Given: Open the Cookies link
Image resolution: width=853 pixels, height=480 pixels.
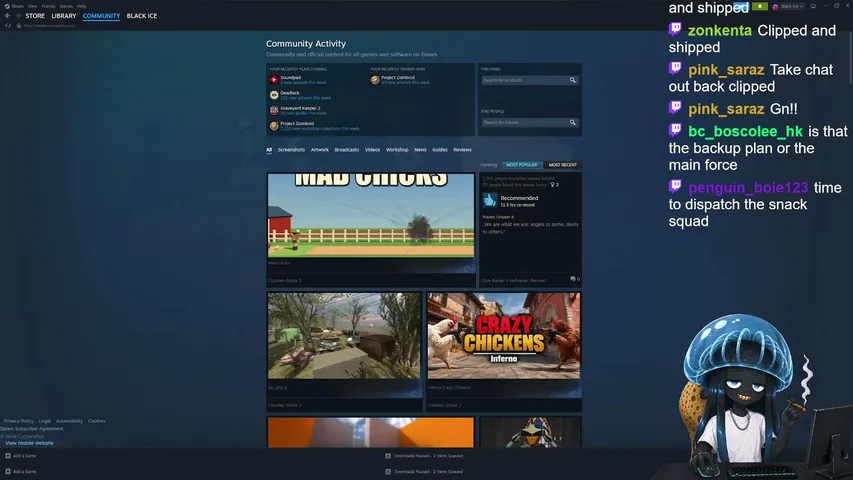Looking at the screenshot, I should click(96, 421).
